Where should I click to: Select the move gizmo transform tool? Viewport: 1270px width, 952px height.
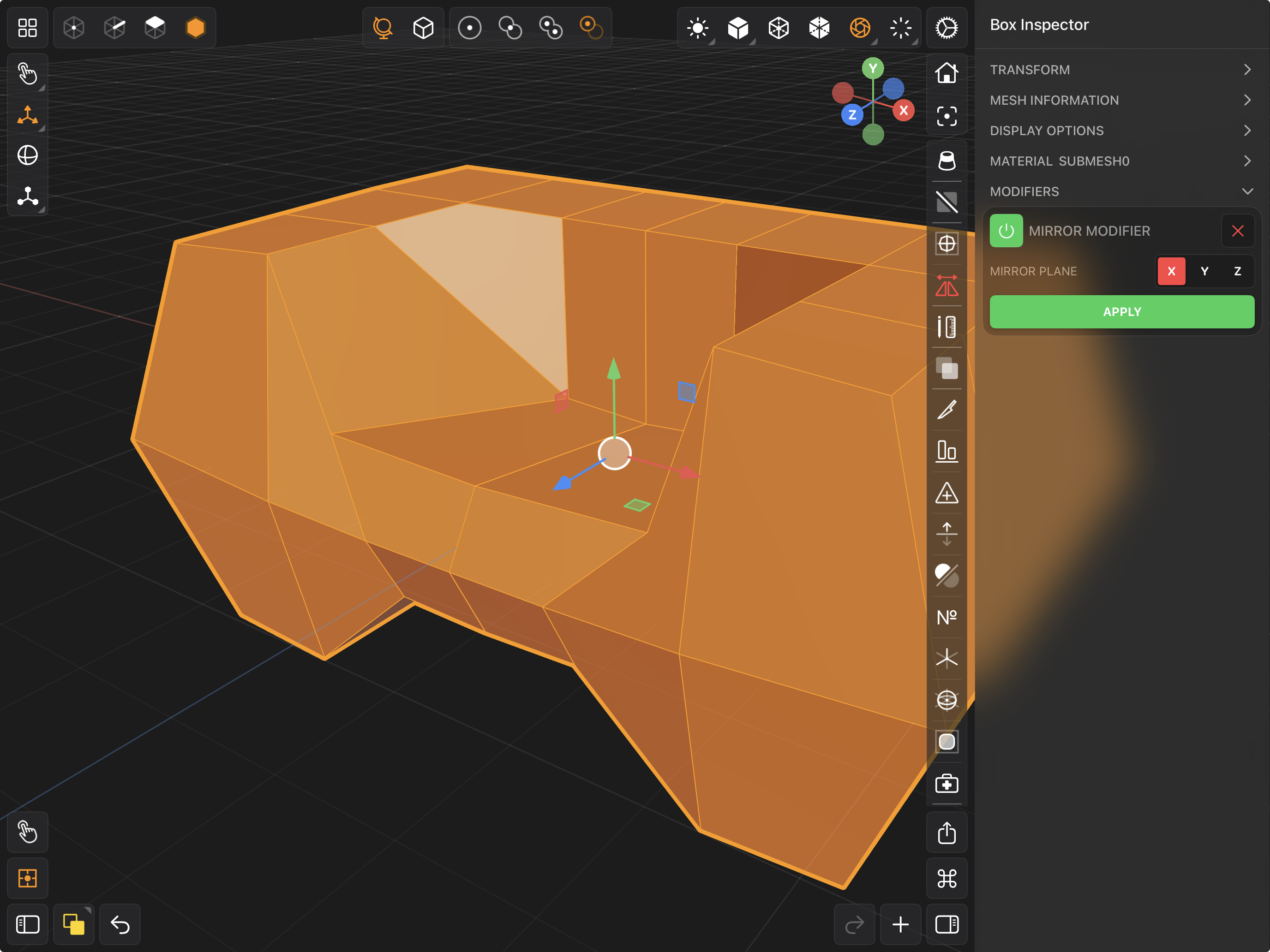tap(27, 115)
